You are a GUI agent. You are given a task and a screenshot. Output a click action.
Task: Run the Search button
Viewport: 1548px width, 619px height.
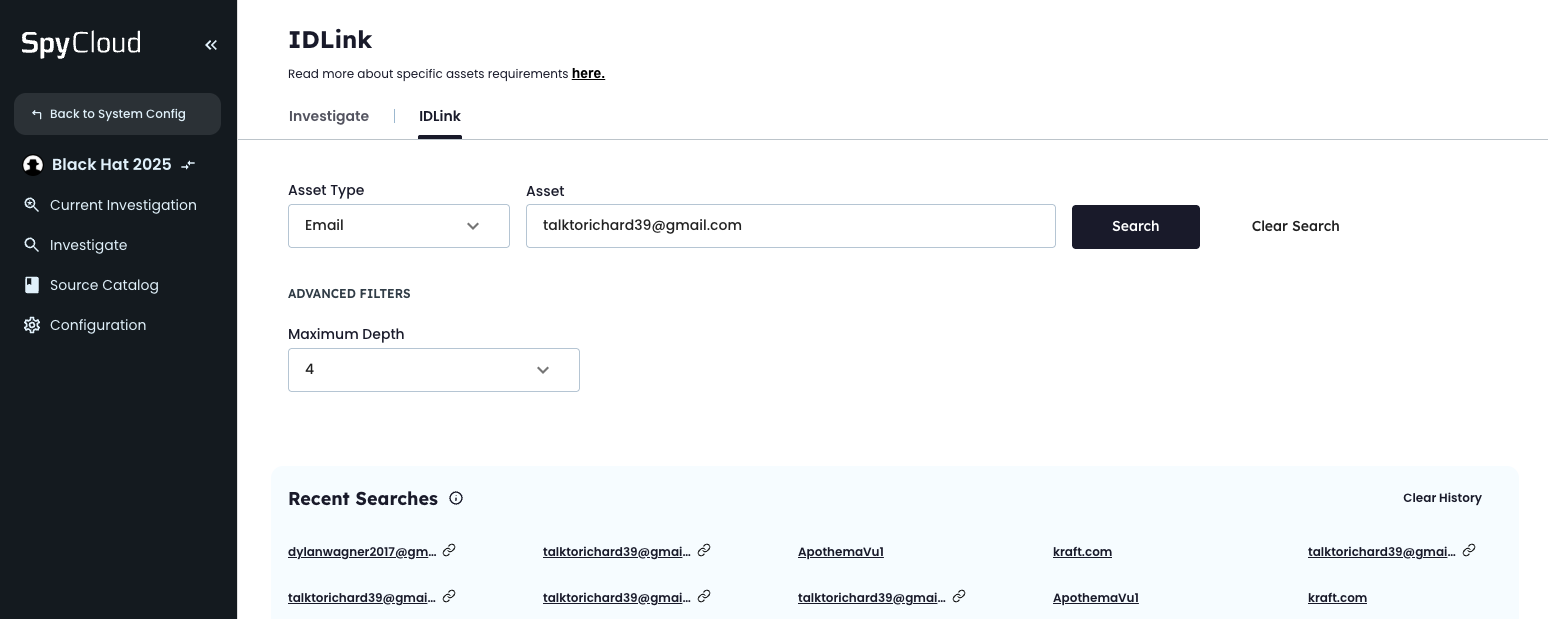coord(1136,227)
